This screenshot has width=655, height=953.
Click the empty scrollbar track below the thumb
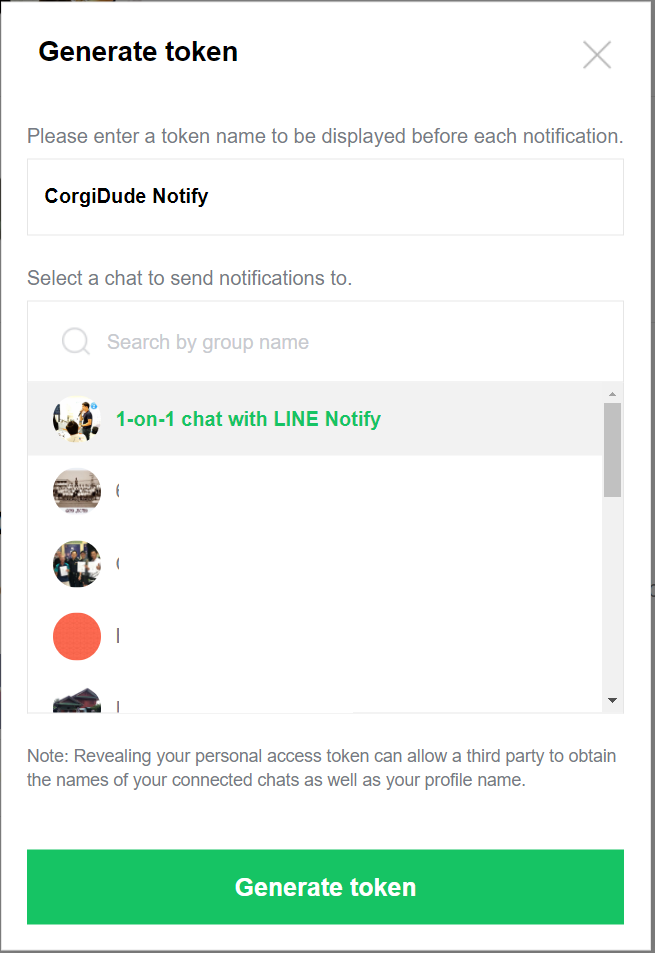[613, 600]
